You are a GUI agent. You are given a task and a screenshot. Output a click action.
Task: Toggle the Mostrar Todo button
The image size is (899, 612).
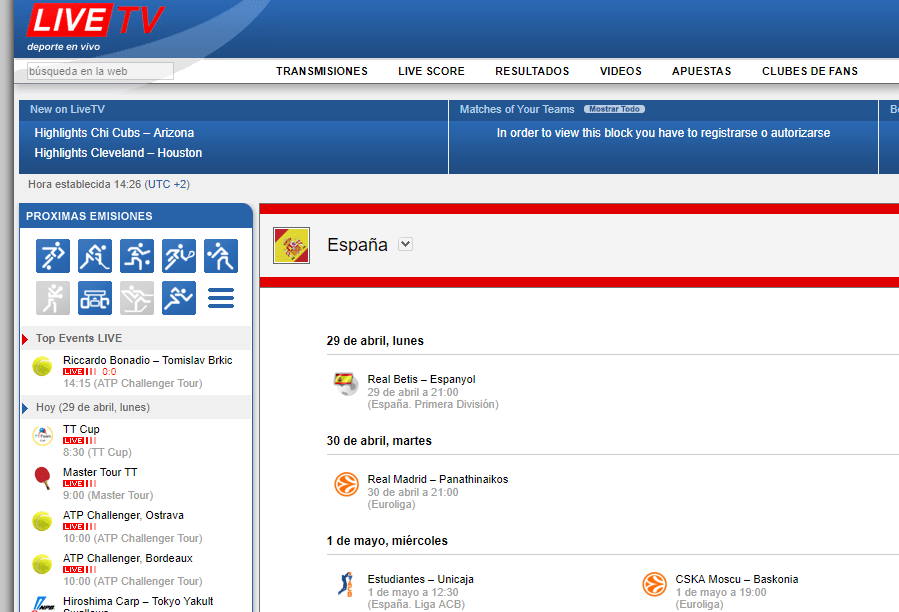pos(614,109)
